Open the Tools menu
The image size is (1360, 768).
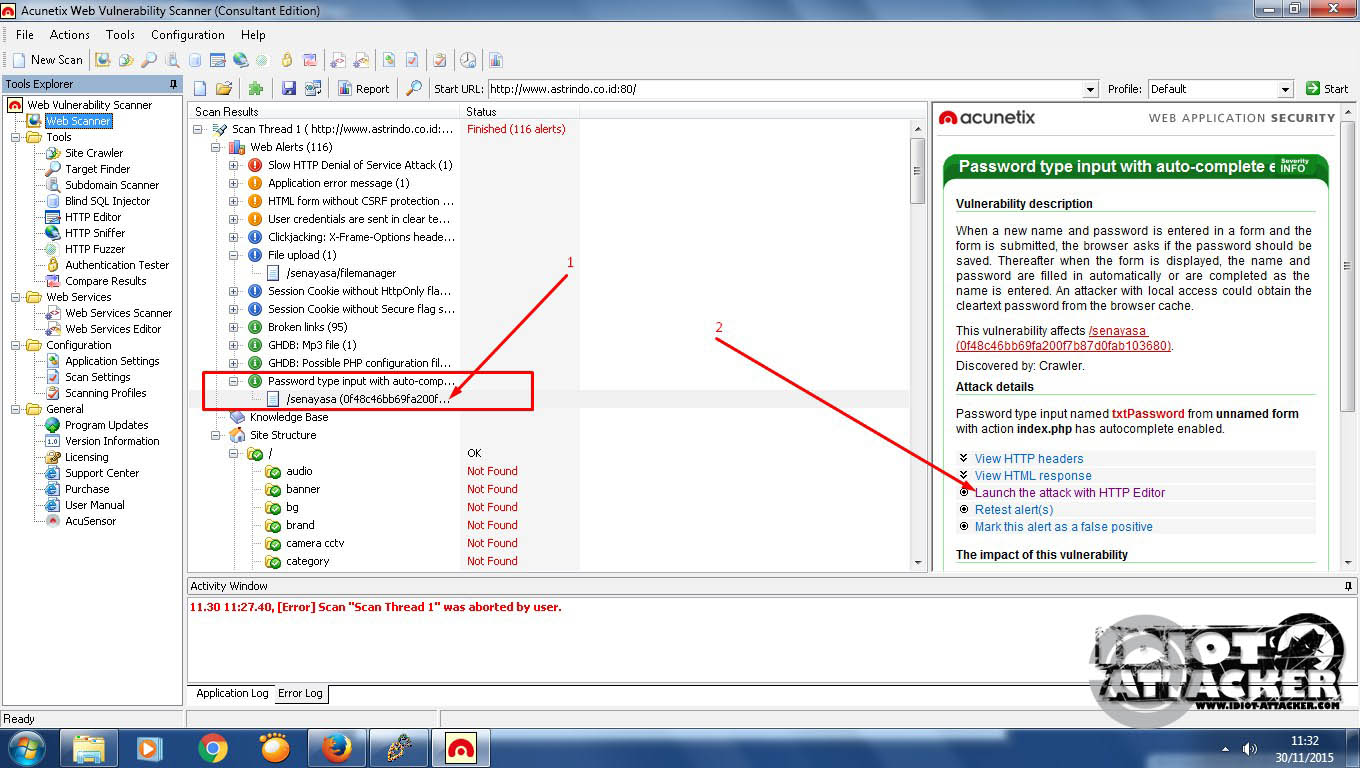coord(120,35)
